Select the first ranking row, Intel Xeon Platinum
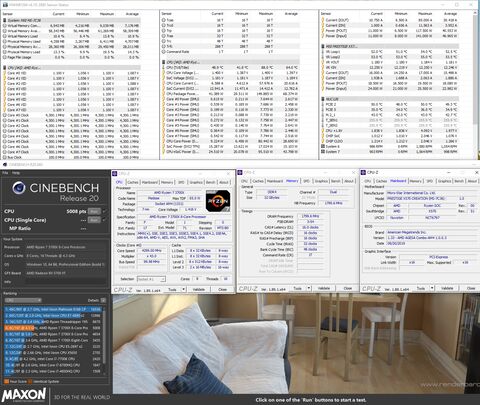Screen dimensions: 480x405 [x=53, y=309]
